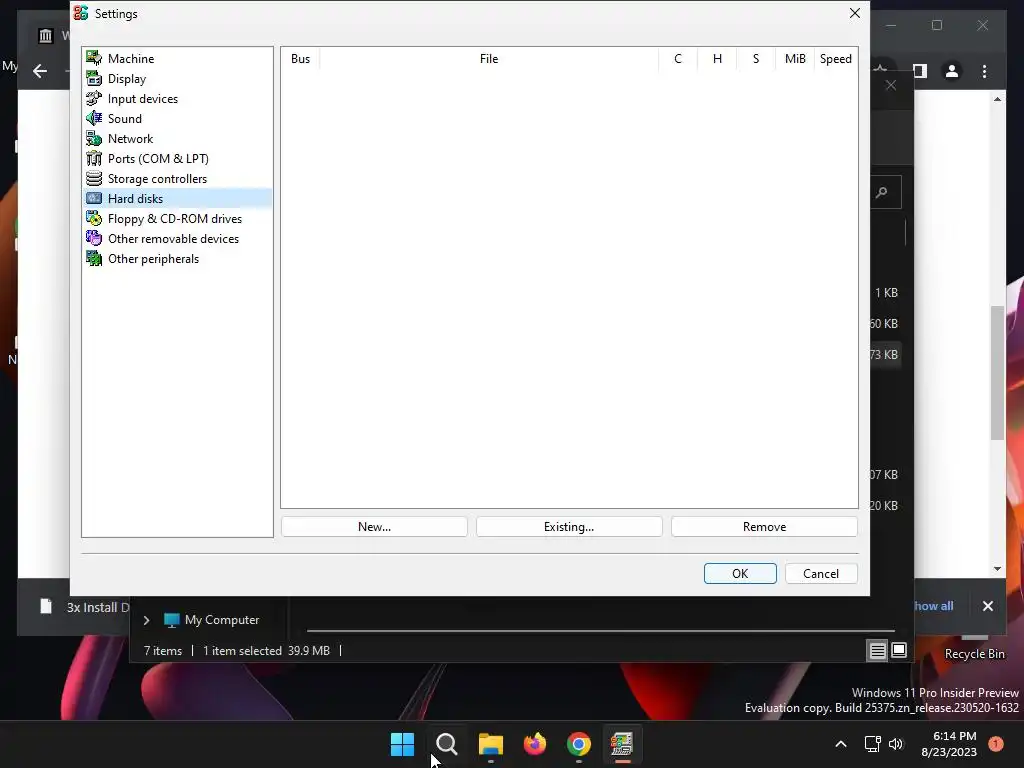The width and height of the screenshot is (1024, 768).
Task: Select the Display category icon
Action: tap(94, 79)
